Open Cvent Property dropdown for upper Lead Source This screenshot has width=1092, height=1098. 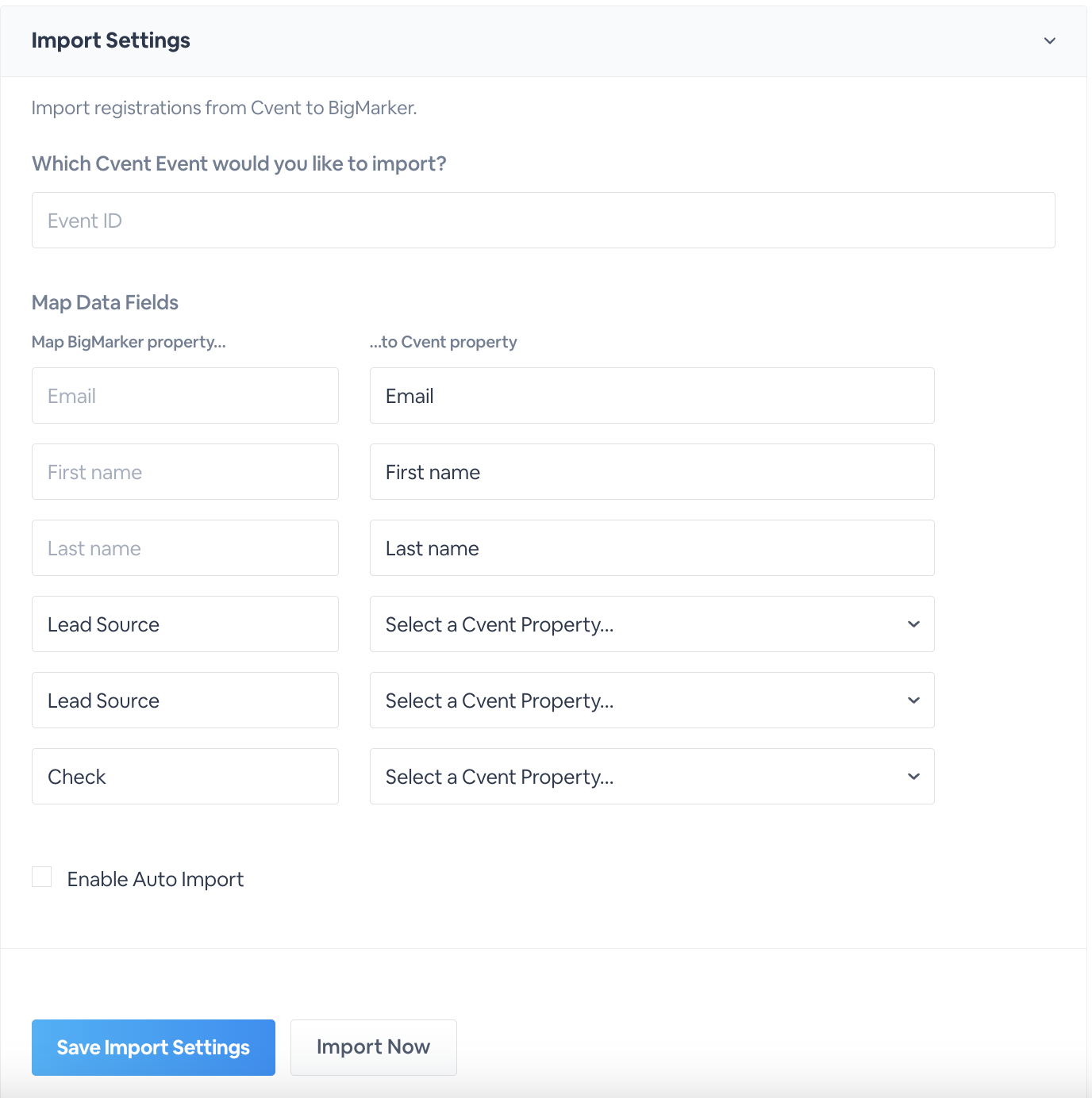(652, 624)
